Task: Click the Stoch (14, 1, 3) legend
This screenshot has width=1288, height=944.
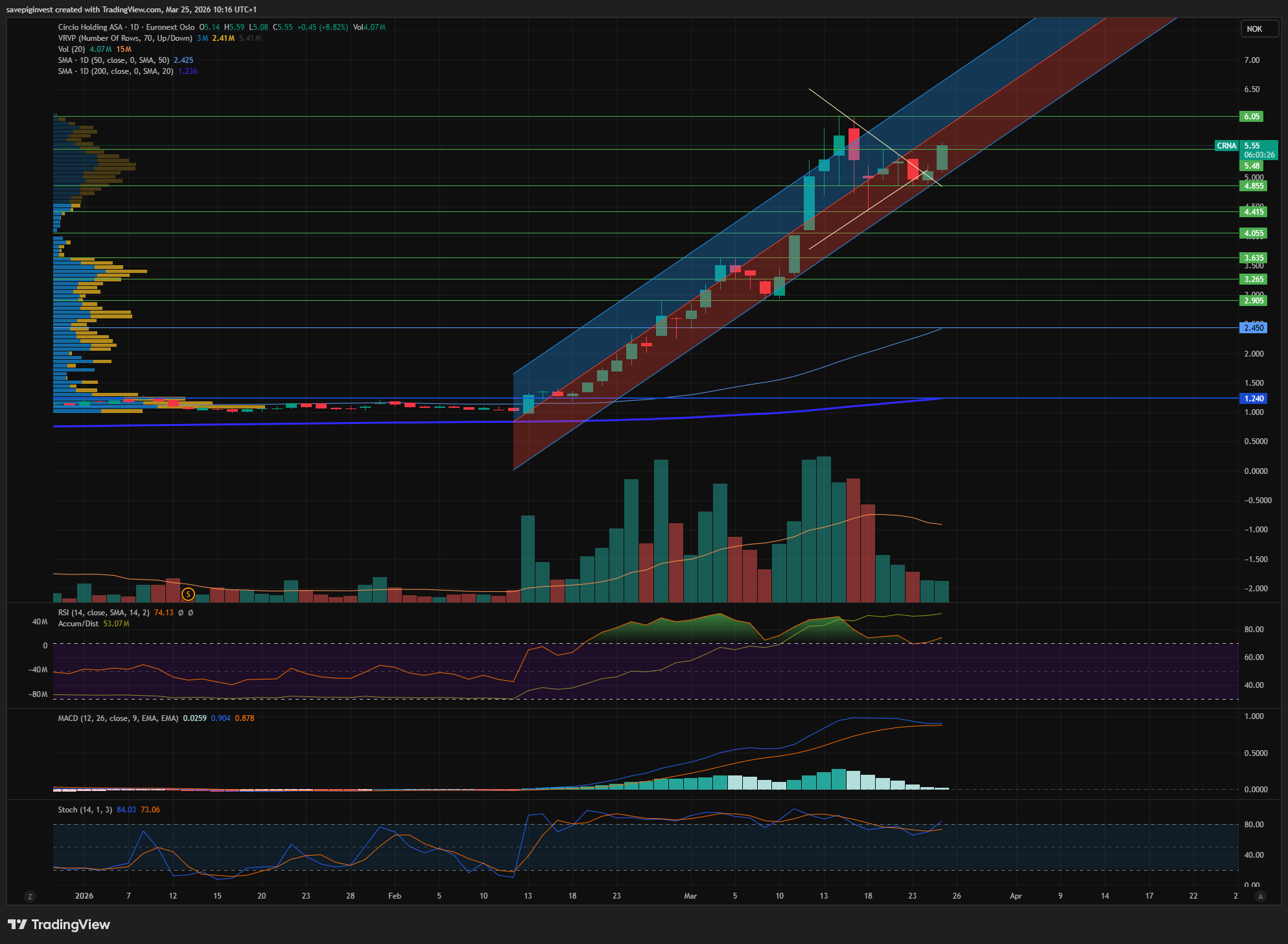Action: point(84,810)
